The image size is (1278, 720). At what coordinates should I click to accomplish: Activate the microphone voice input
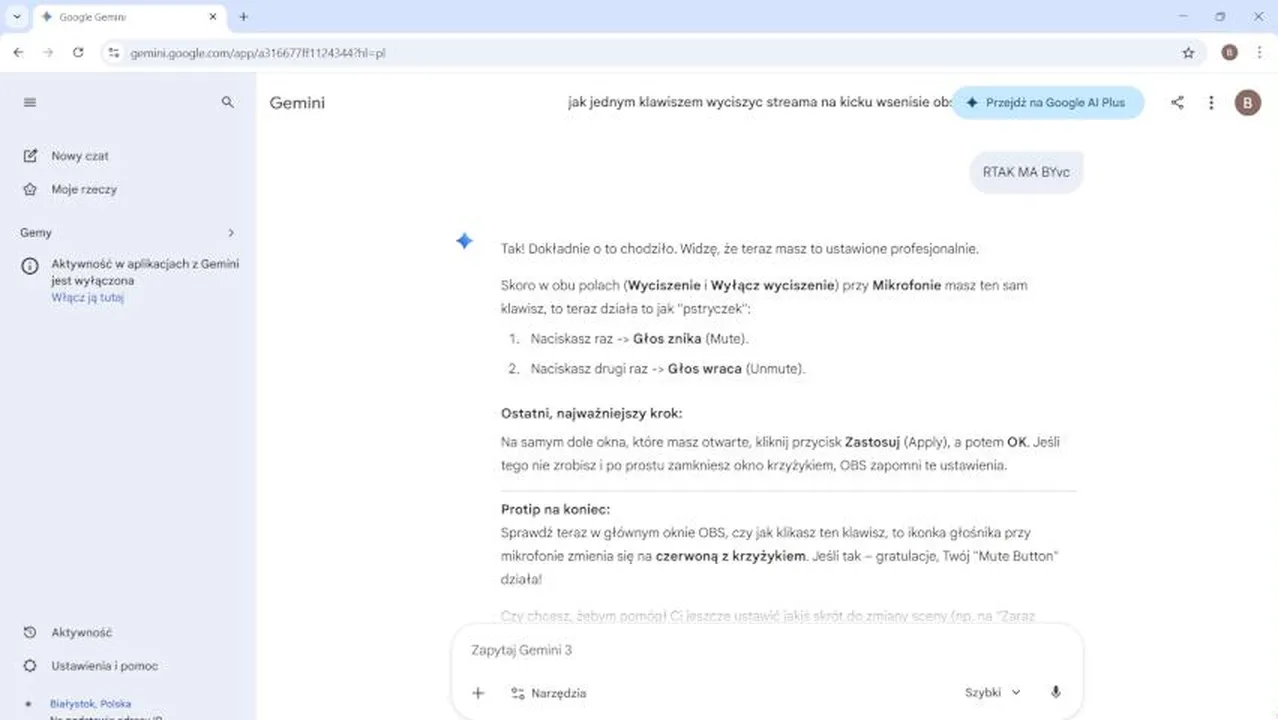point(1056,692)
